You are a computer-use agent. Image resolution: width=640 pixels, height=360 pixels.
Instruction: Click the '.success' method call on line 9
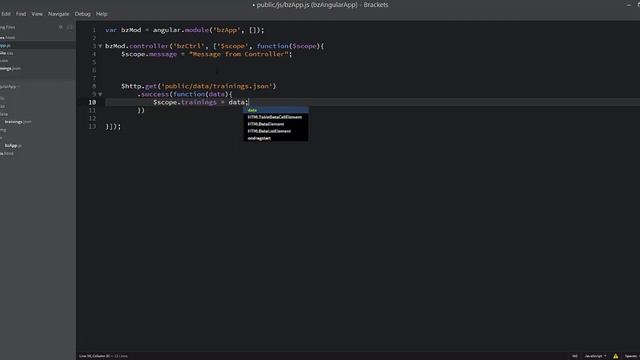pyautogui.click(x=153, y=94)
